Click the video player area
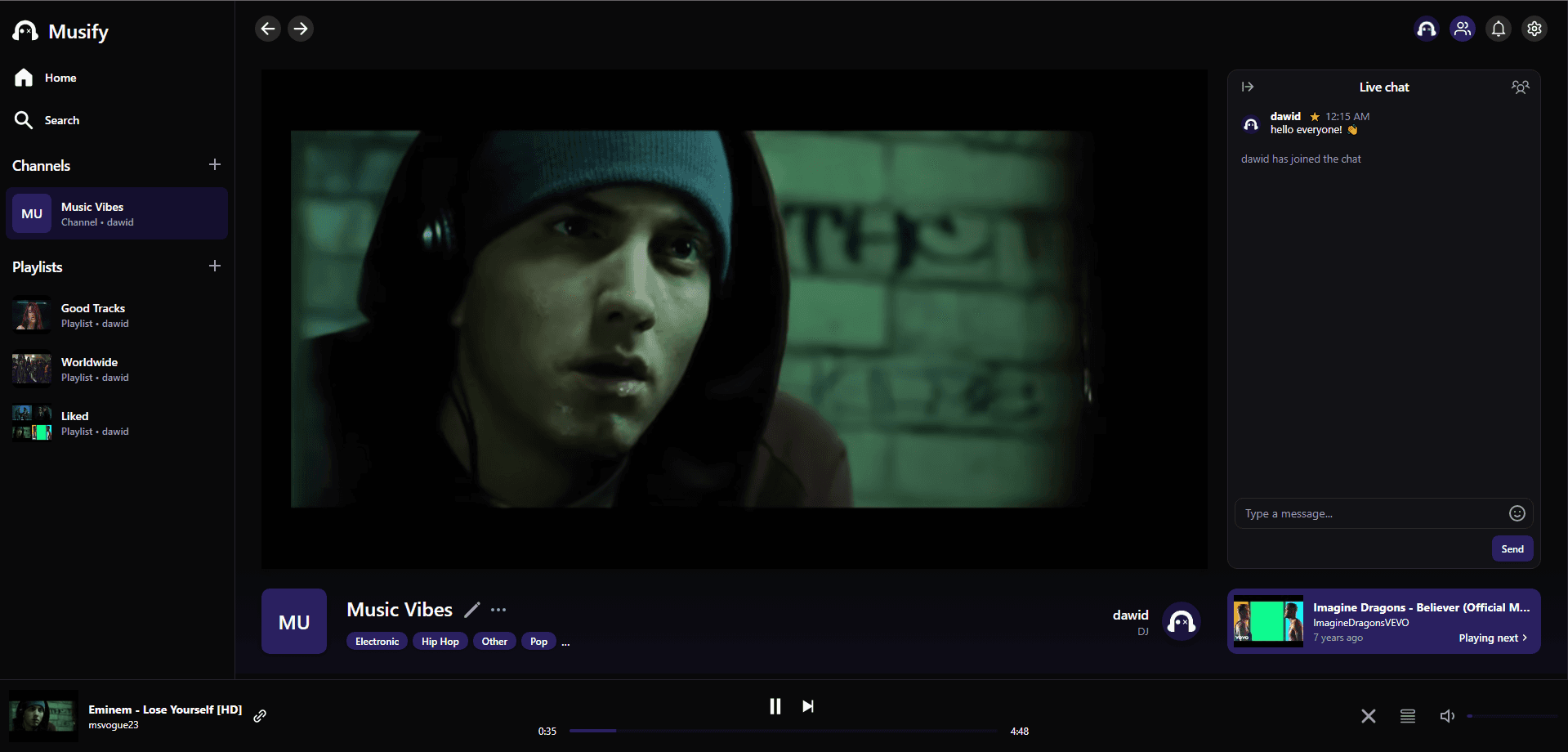The image size is (1568, 752). [x=735, y=319]
